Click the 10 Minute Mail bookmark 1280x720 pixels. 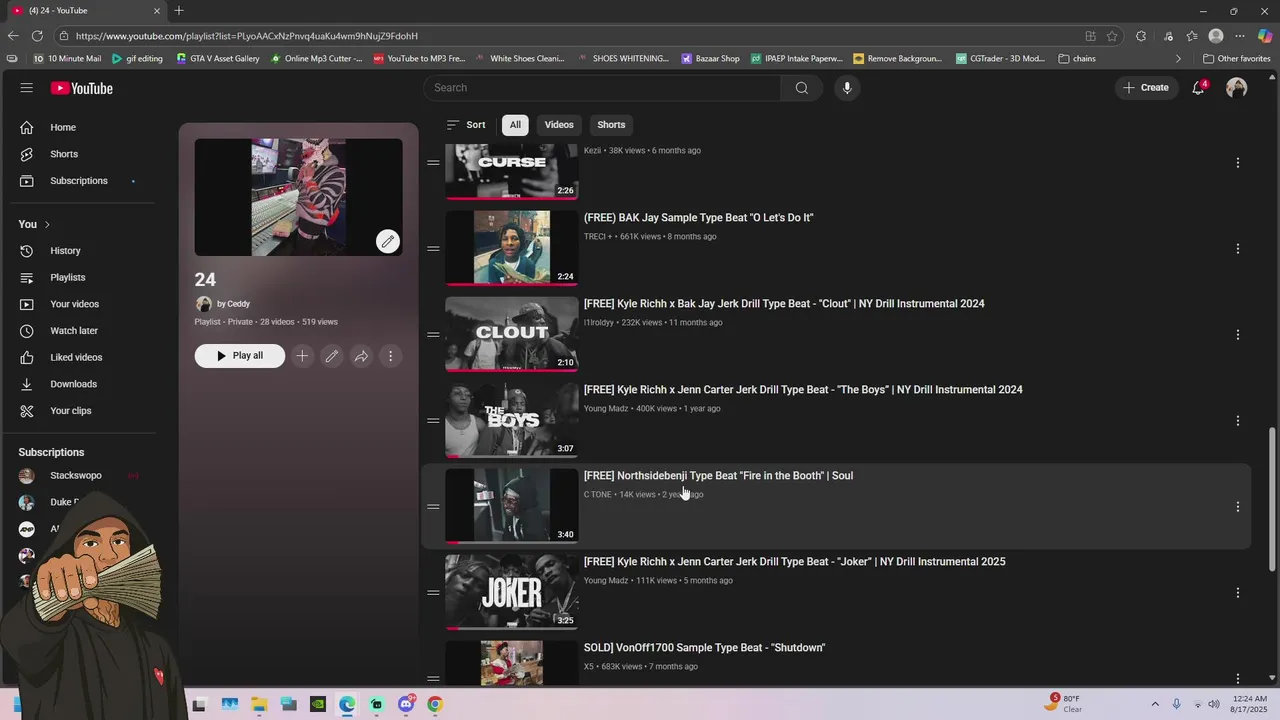(67, 59)
